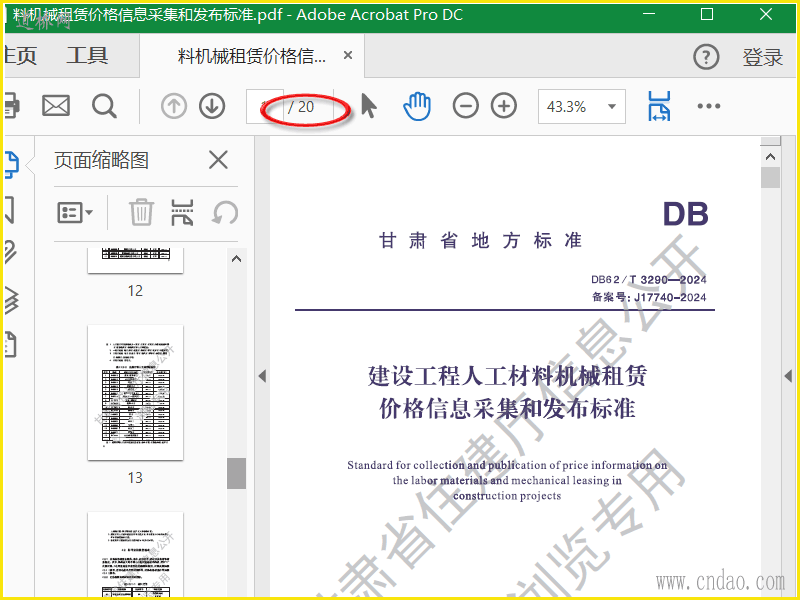Select the page thumbnails sidebar icon
800x600 pixels.
pyautogui.click(x=11, y=165)
